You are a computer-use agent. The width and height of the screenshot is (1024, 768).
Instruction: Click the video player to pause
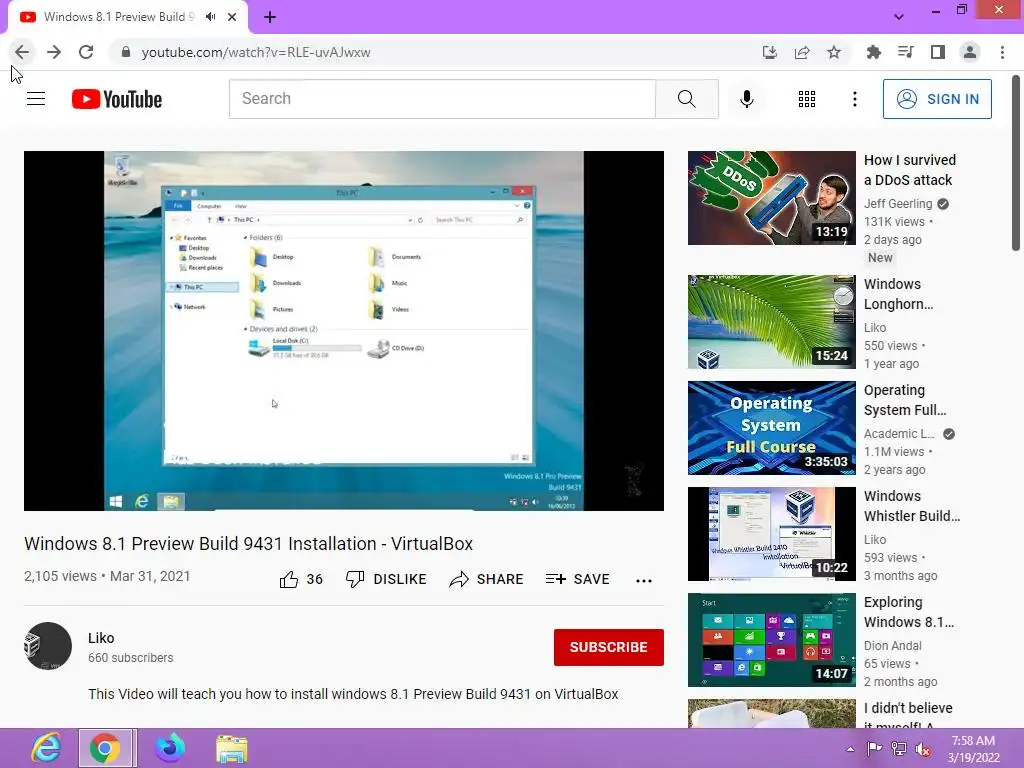(344, 330)
